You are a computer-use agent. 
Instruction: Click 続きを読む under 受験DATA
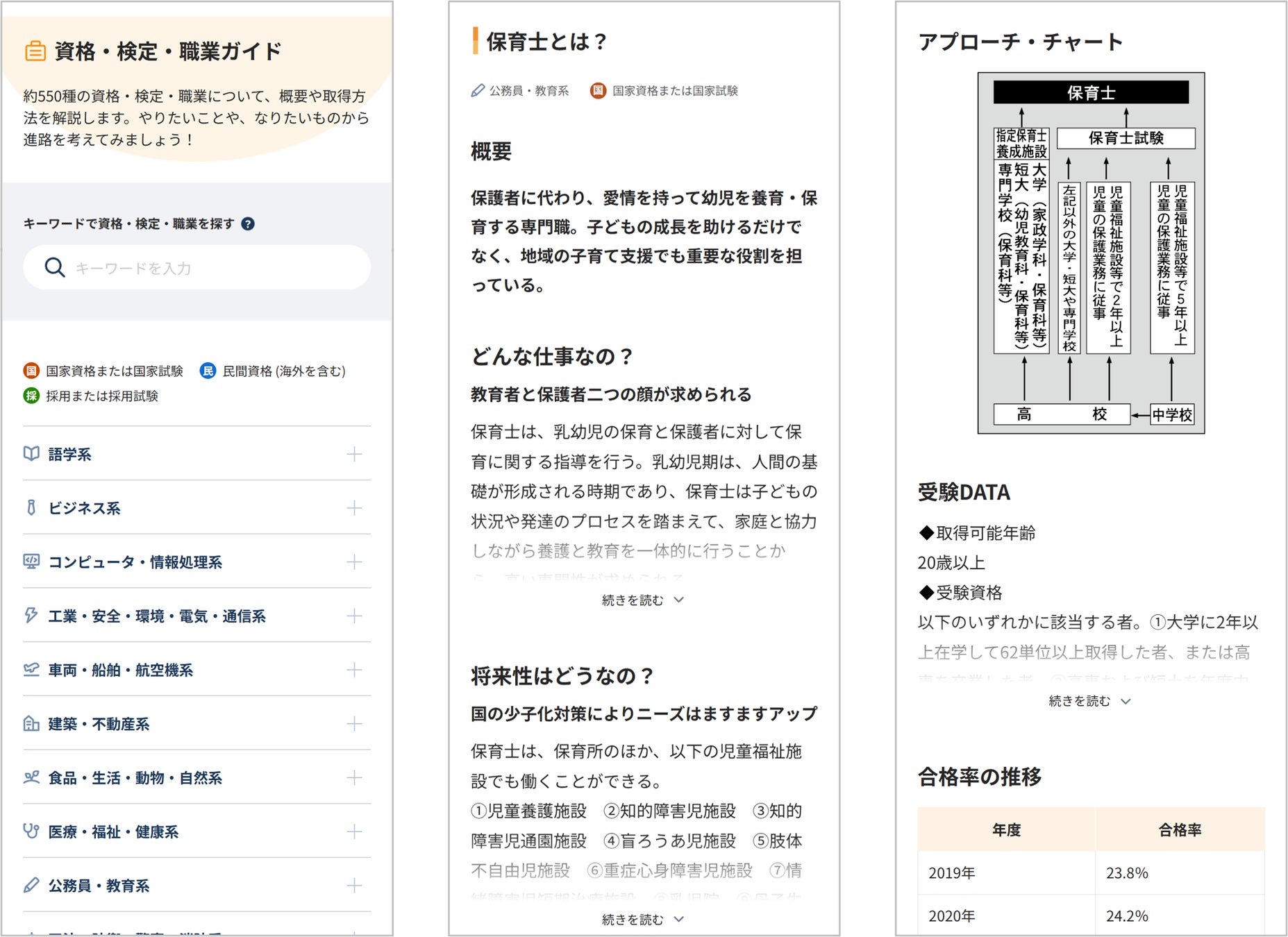pyautogui.click(x=1080, y=701)
